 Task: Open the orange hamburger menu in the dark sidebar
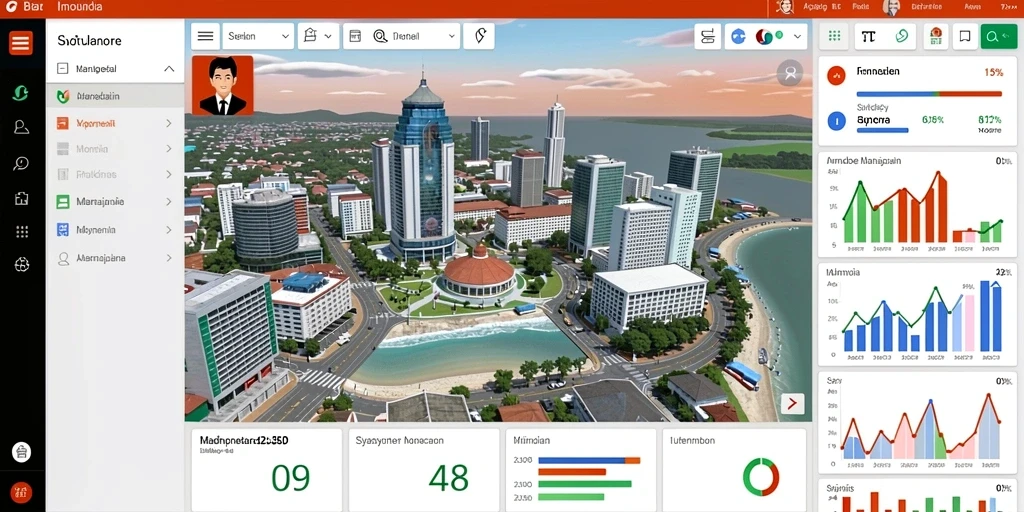[21, 43]
